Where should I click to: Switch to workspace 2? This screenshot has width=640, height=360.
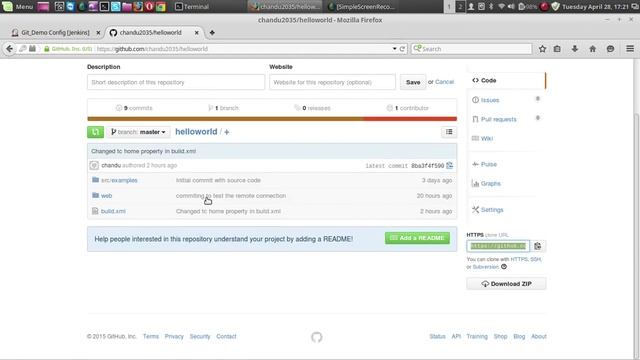460,7
